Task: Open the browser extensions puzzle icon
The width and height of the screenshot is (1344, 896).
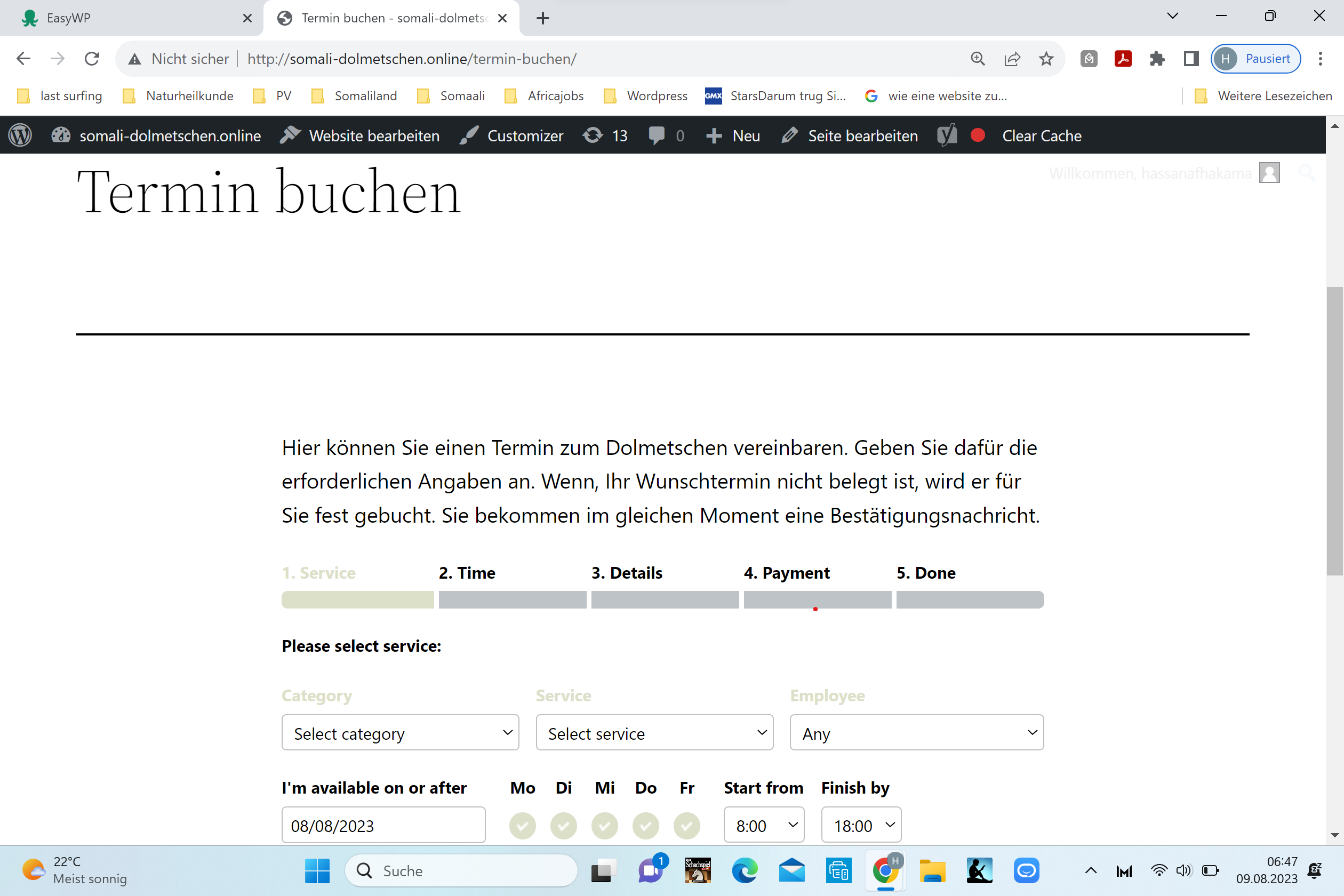Action: (1157, 59)
